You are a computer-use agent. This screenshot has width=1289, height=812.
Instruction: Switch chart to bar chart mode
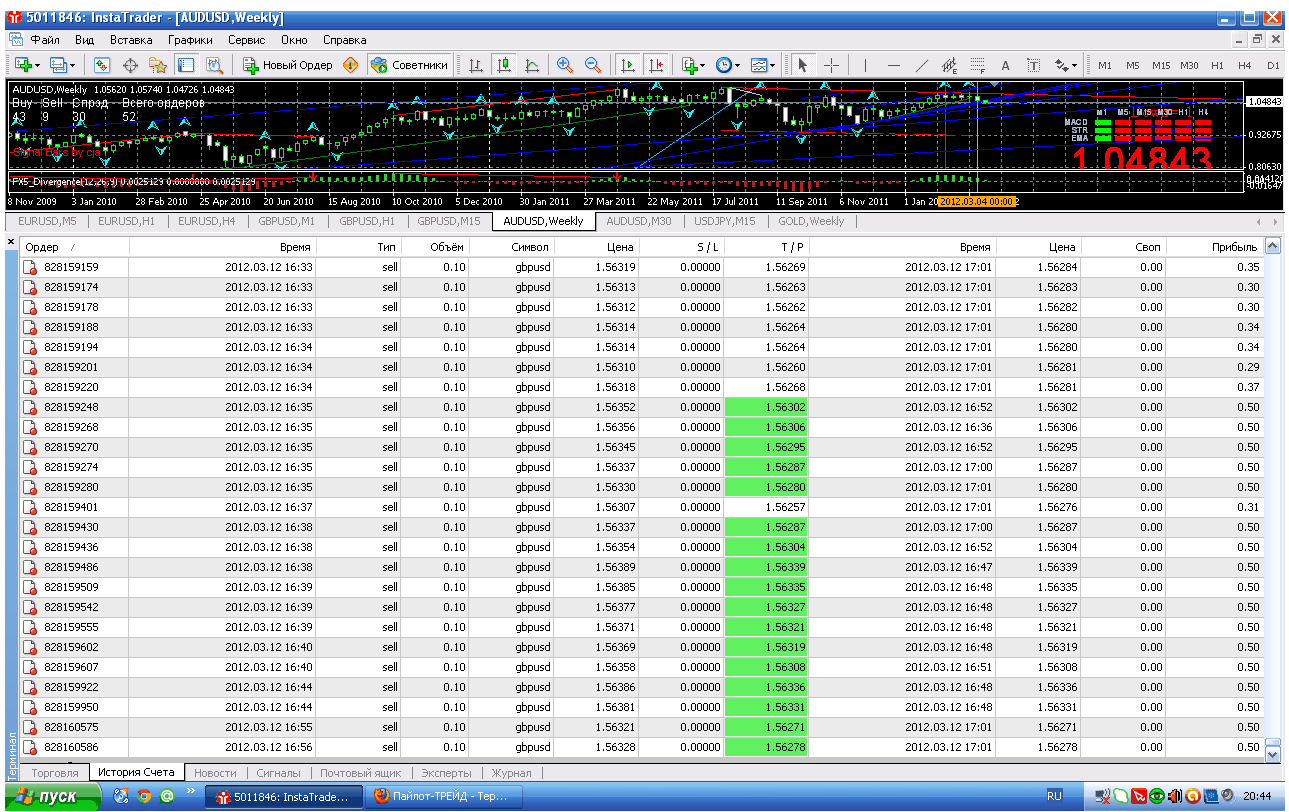click(x=476, y=65)
